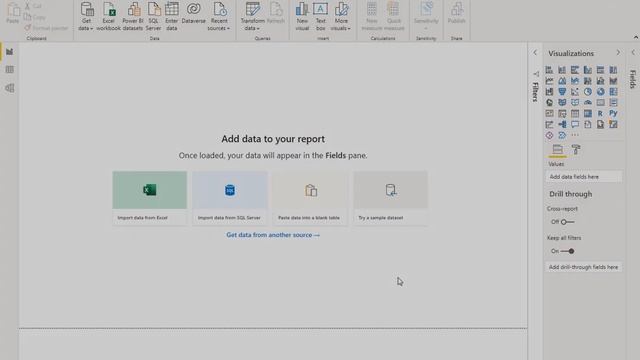Screen dimensions: 640x360
Task: Insert a New visual
Action: point(302,16)
